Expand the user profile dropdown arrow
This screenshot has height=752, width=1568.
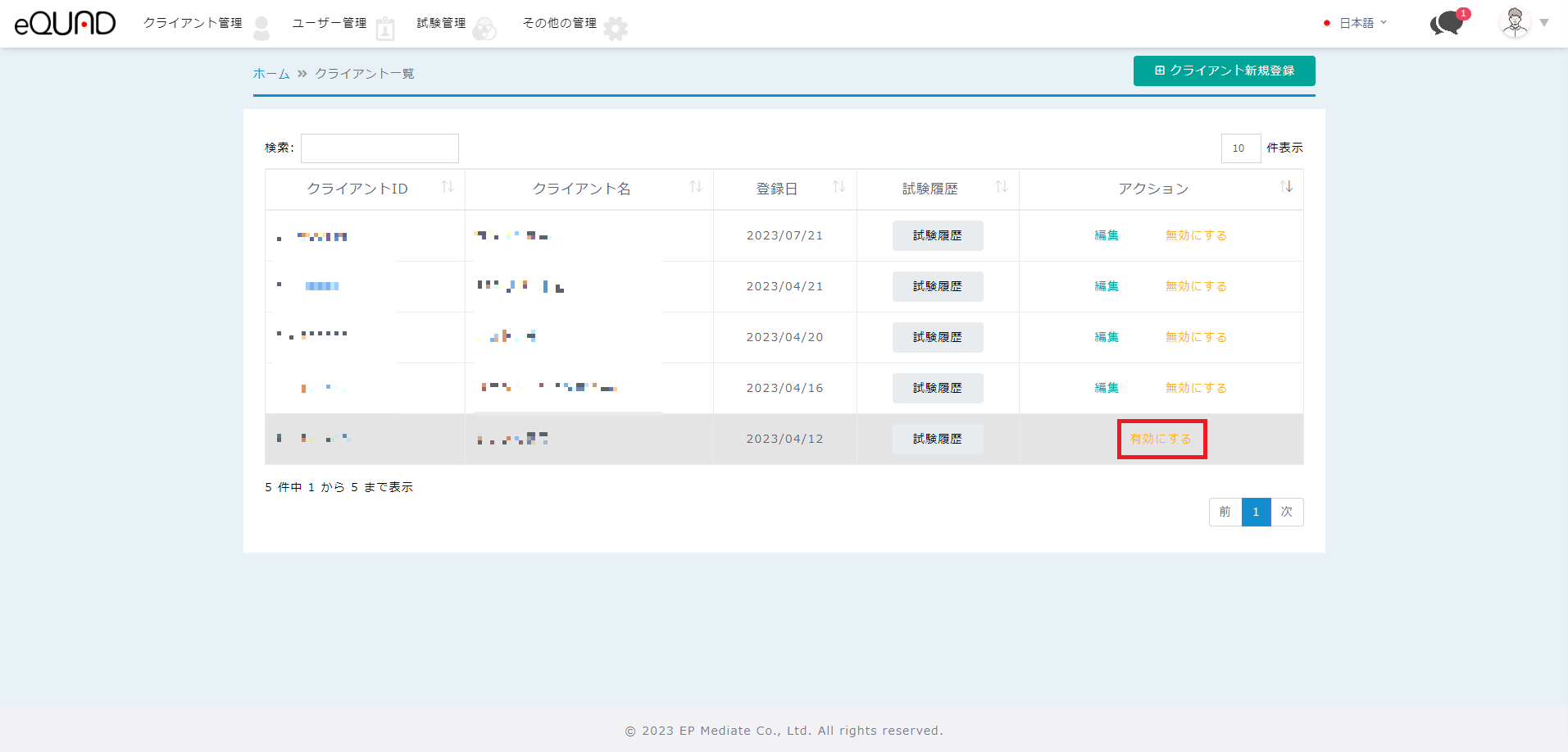[x=1544, y=23]
